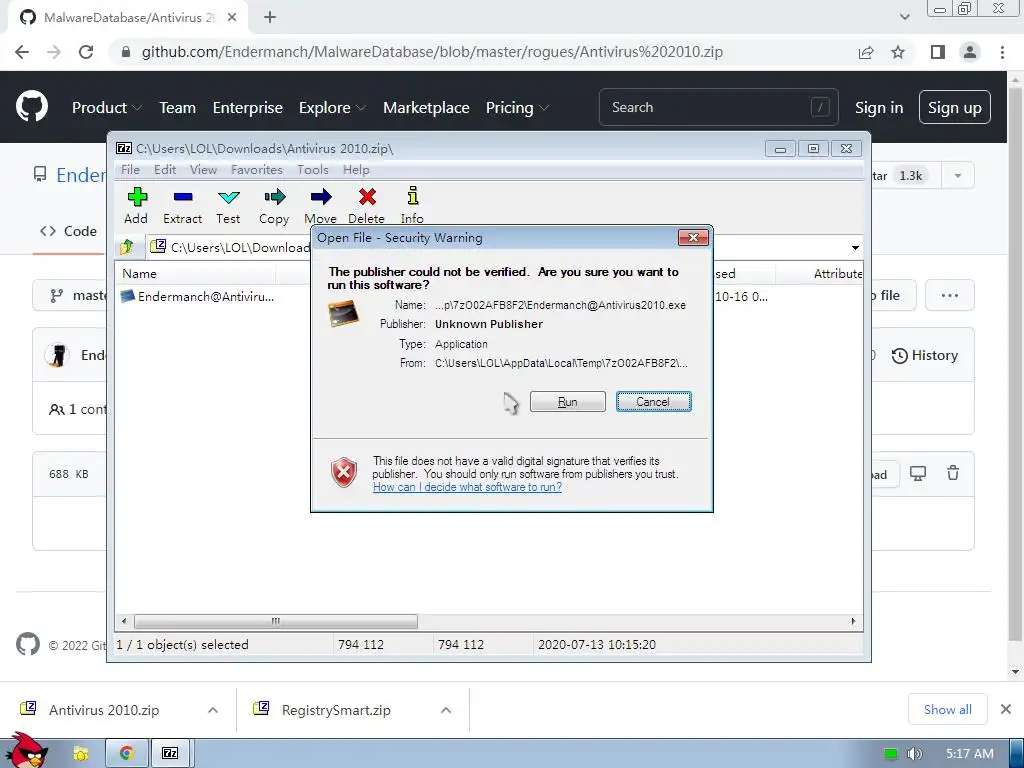Click the share page icon in address bar
Screen dimensions: 1024x768
coord(866,52)
